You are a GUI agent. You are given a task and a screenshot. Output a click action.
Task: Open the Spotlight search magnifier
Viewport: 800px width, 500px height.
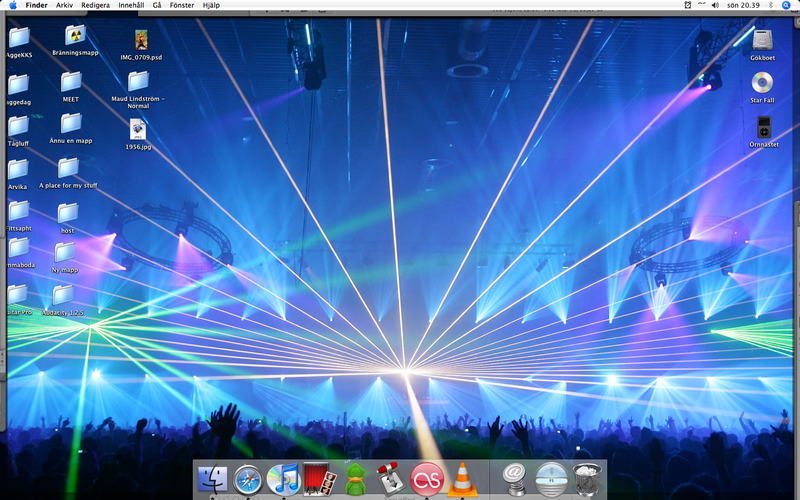pos(785,5)
